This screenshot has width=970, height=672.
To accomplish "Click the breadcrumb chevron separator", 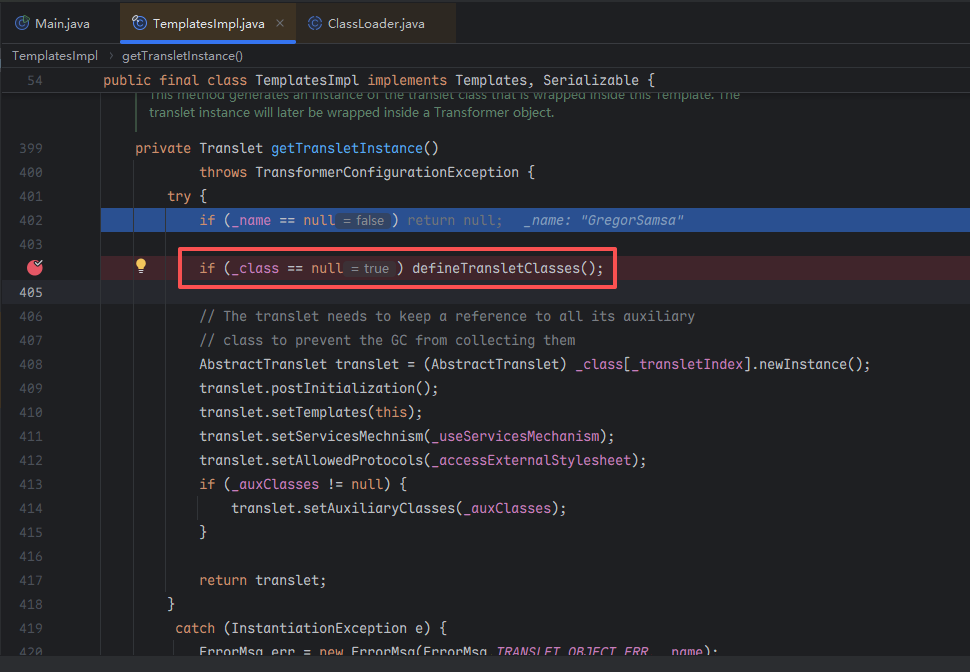I will [x=110, y=56].
